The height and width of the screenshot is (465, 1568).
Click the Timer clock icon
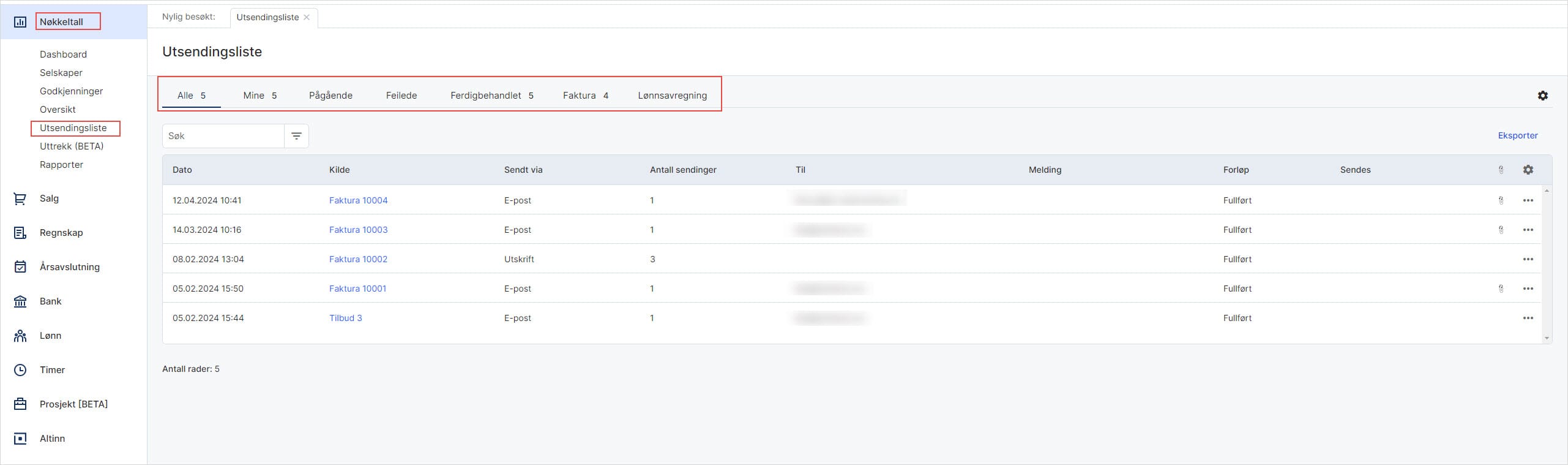(20, 370)
